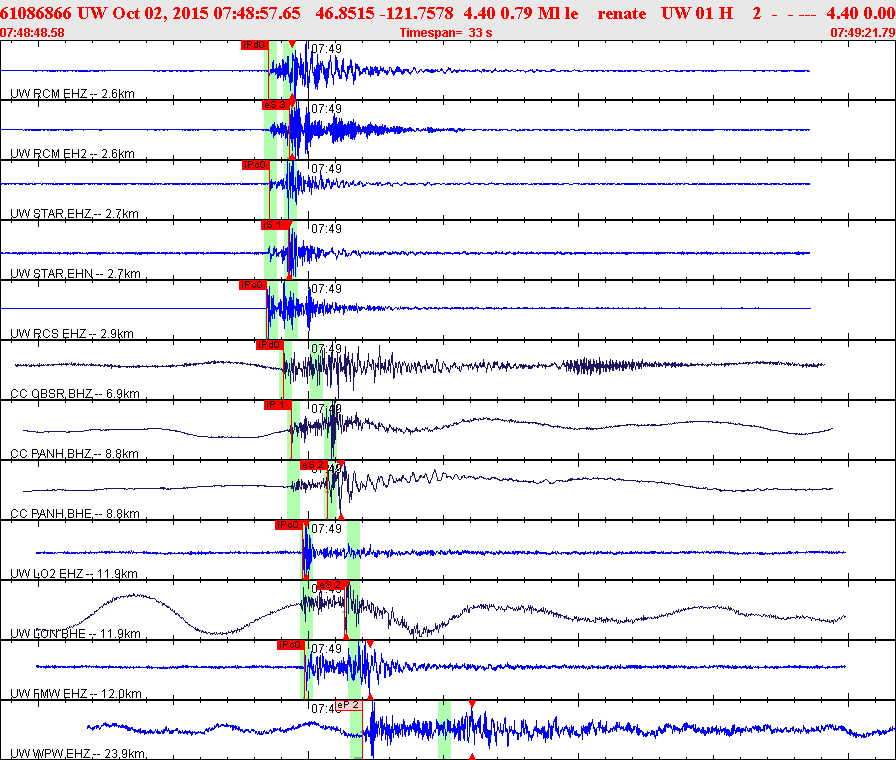The width and height of the screenshot is (896, 760).
Task: Select the 'CC PANH BHZ -- 8.8km' label
Action: (74, 454)
